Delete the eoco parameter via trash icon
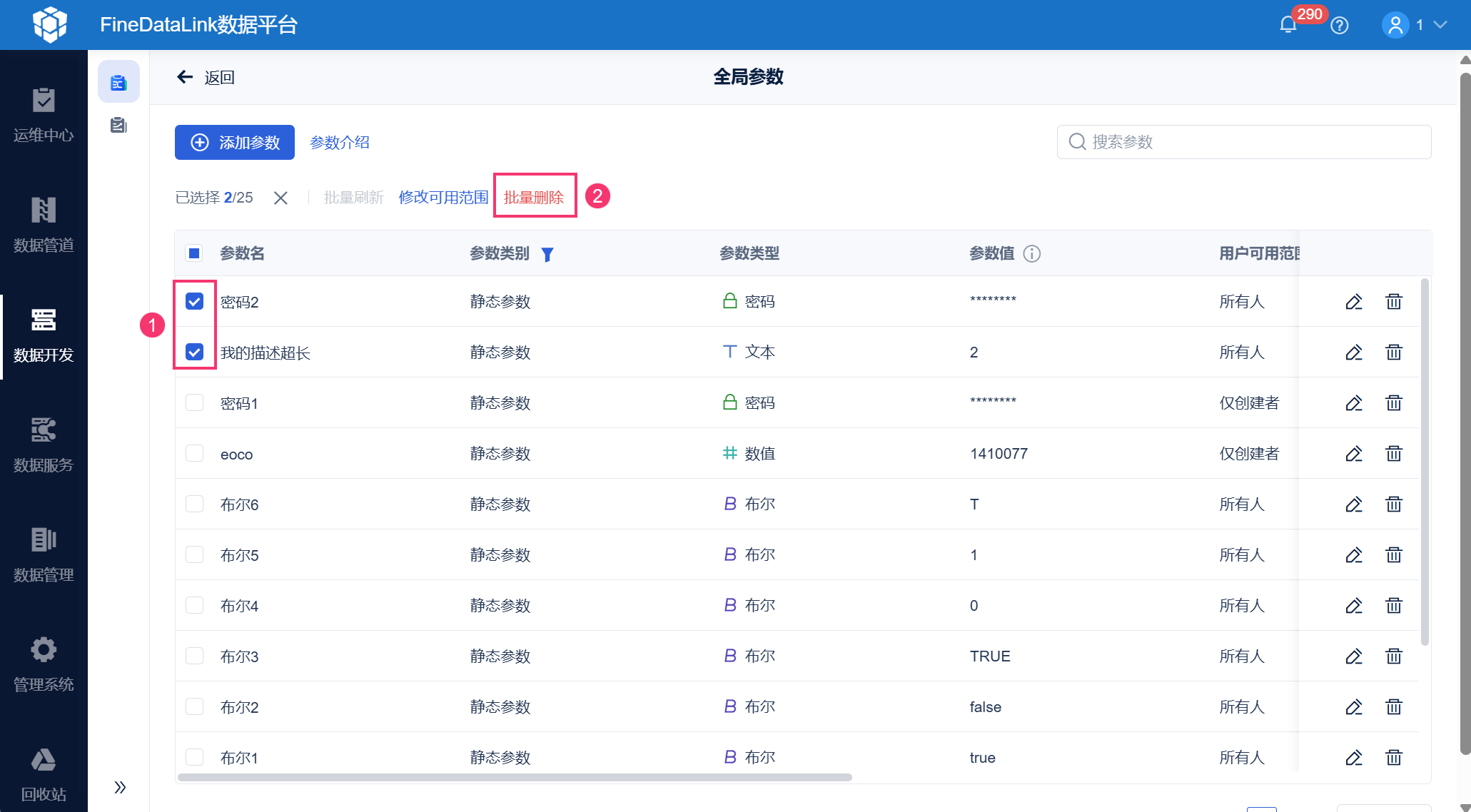 click(x=1393, y=454)
